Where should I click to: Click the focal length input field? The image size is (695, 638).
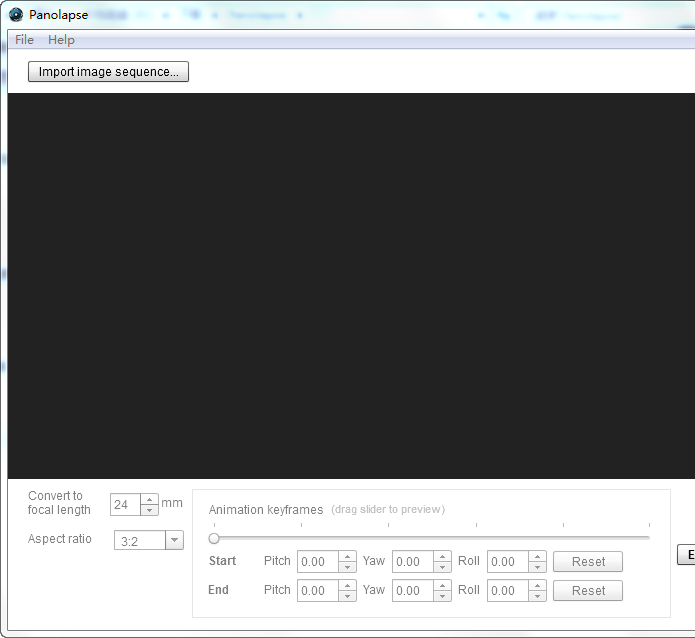(x=125, y=505)
